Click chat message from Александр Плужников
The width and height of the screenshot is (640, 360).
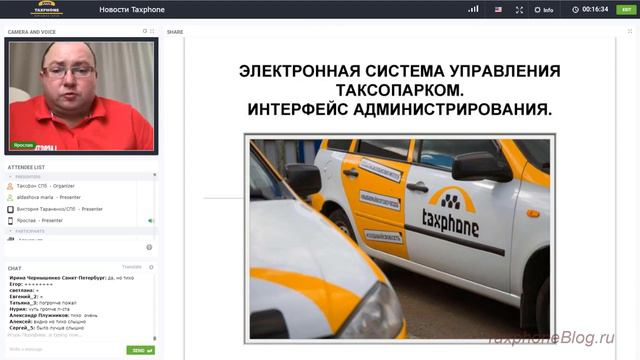(53, 316)
